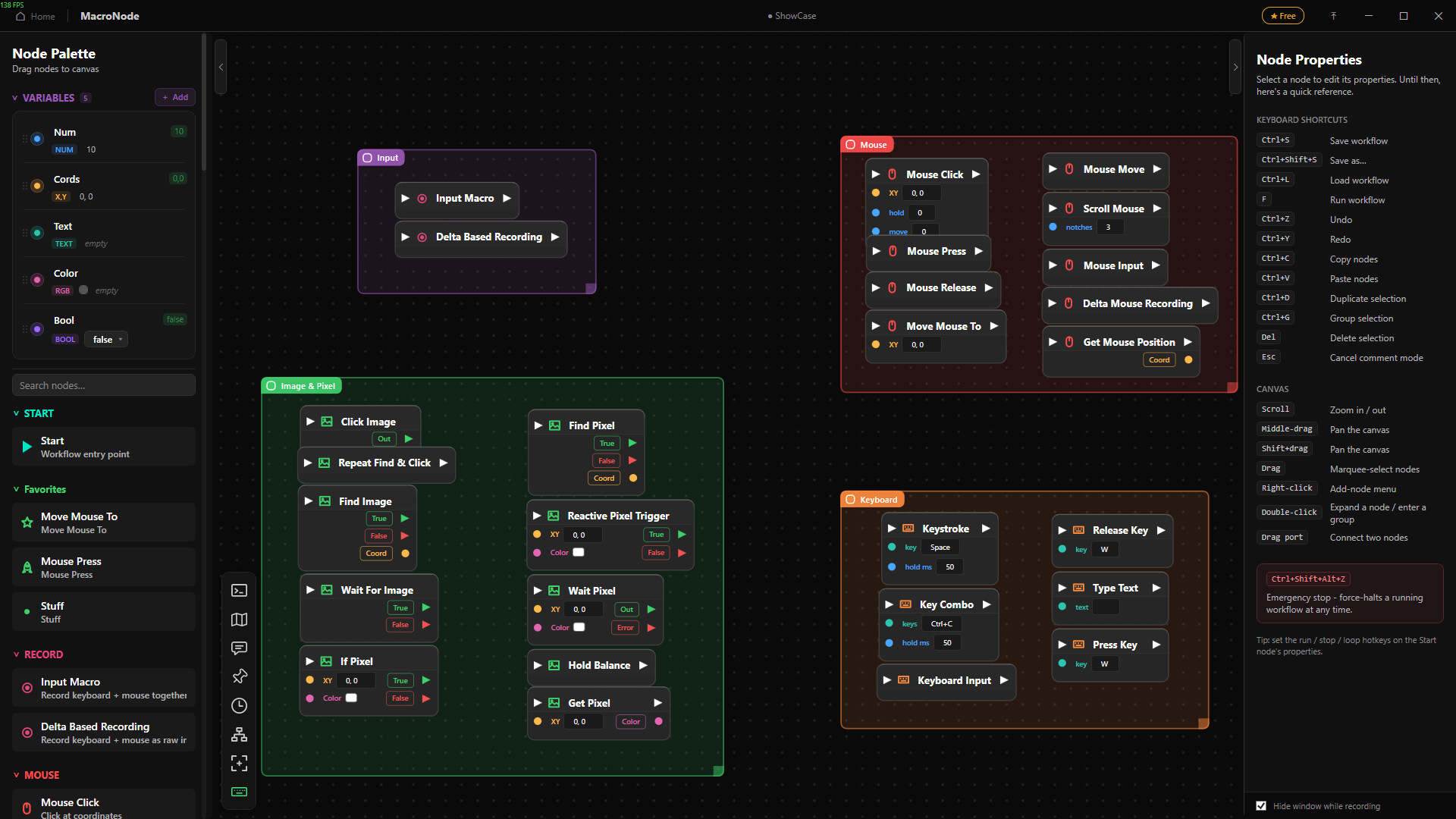Click the Add variable button

pyautogui.click(x=175, y=97)
